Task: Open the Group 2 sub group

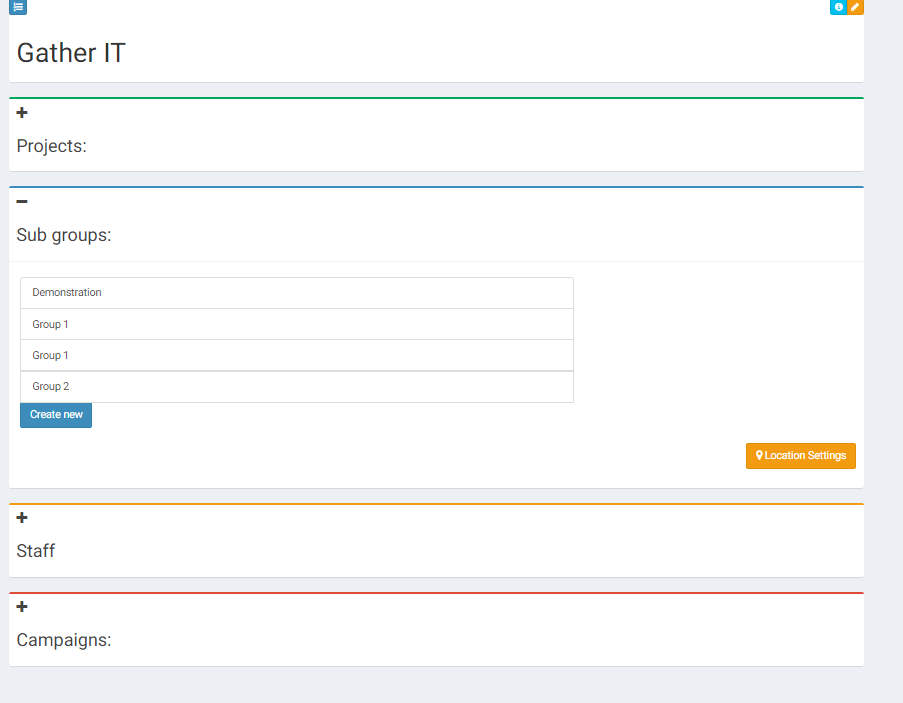Action: click(x=50, y=387)
